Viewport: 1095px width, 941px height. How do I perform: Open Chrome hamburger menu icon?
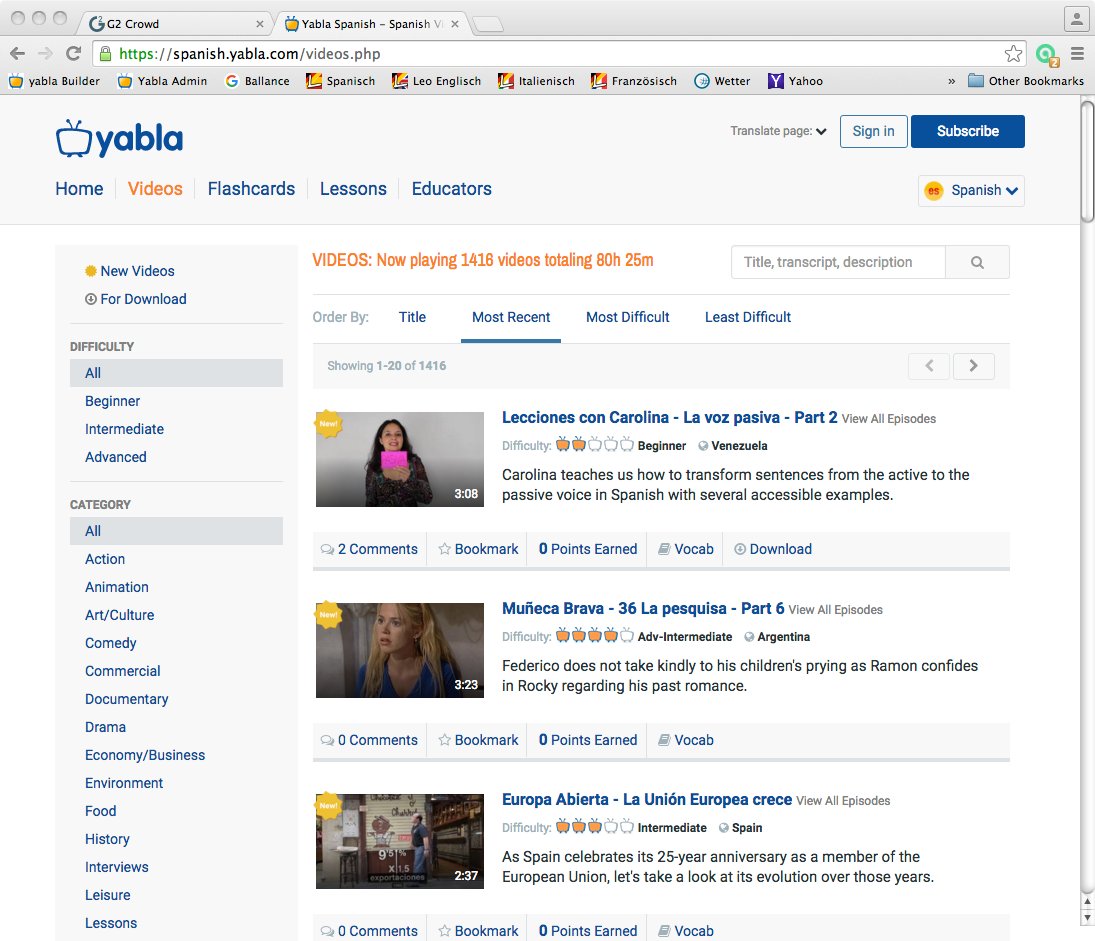1077,54
